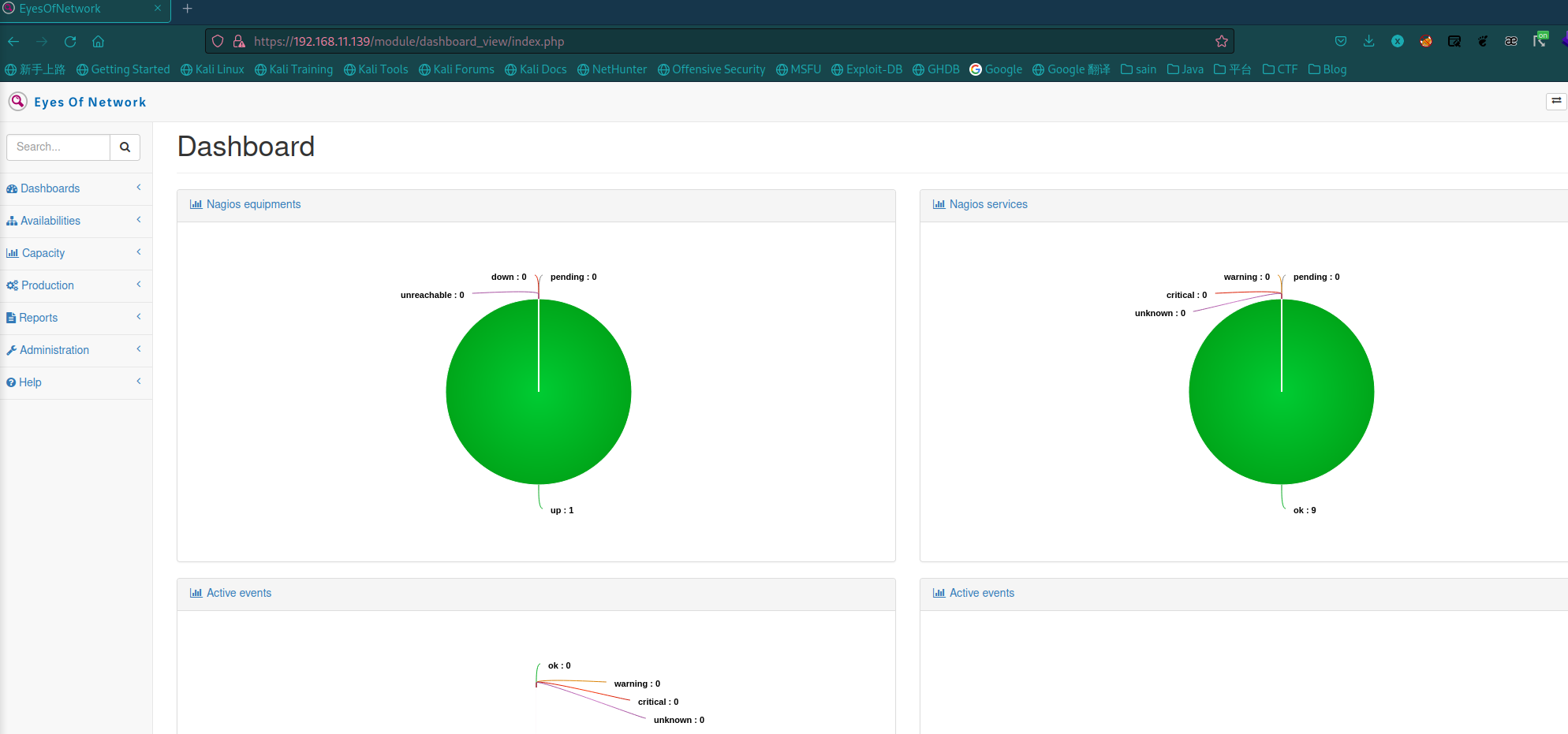
Task: Open the Offensive Security bookmark
Action: 711,69
